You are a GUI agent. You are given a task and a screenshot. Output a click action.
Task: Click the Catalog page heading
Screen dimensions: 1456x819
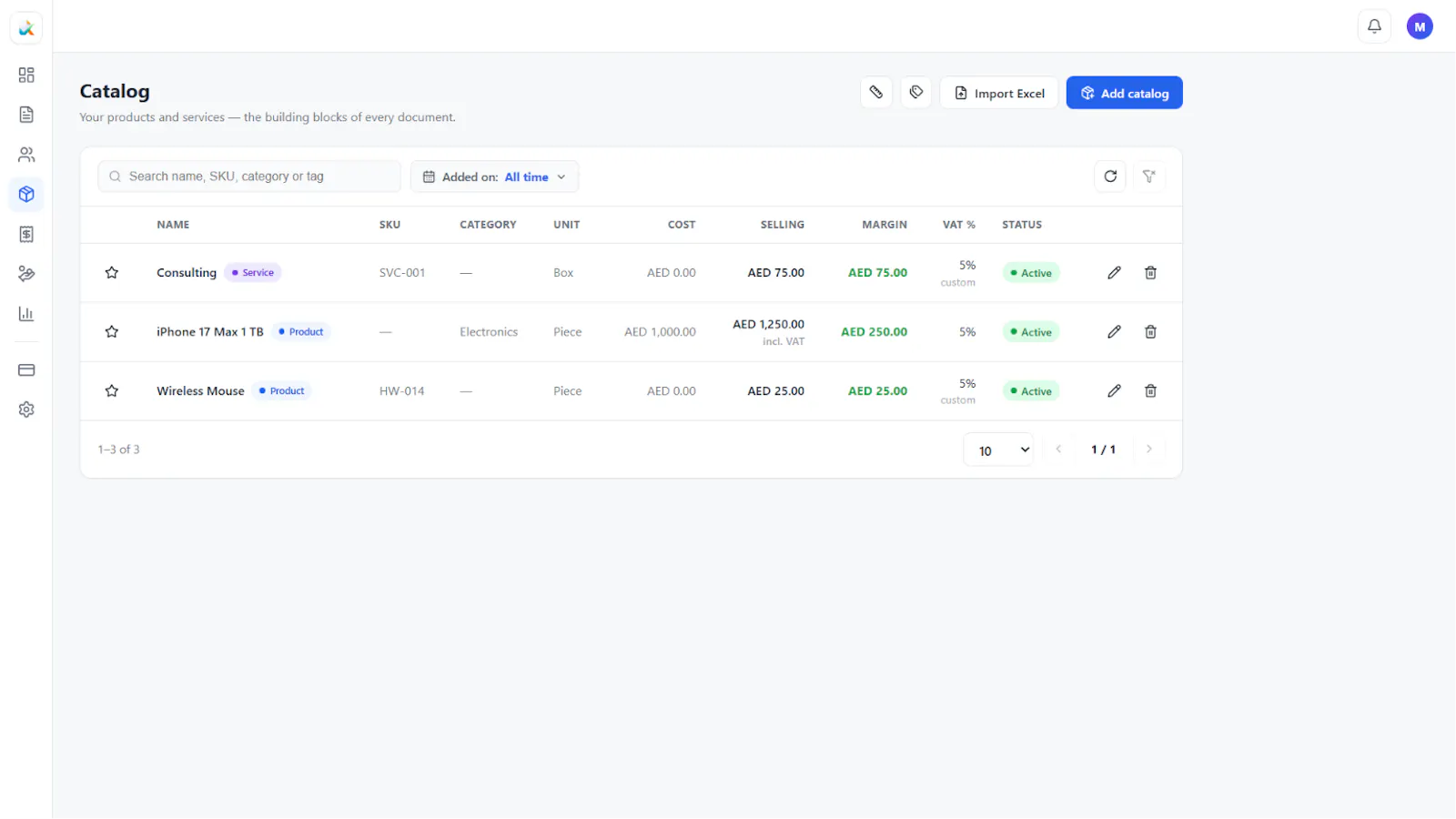(x=115, y=91)
